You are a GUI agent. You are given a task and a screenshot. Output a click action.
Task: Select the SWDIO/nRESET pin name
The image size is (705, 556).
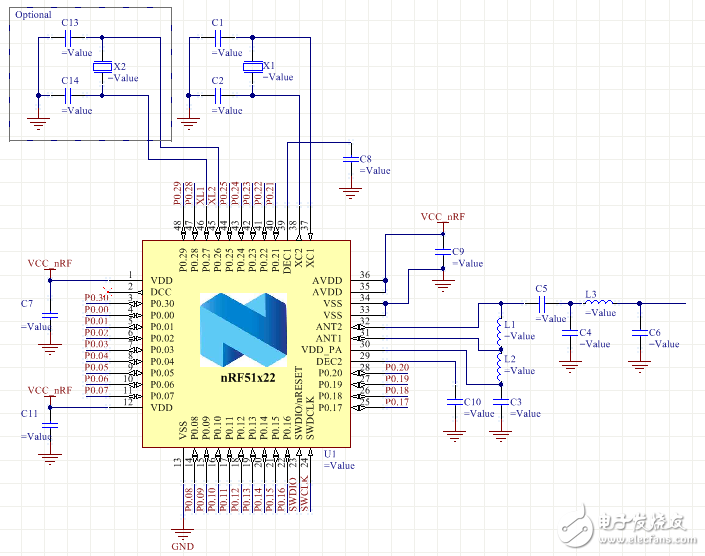[x=299, y=403]
